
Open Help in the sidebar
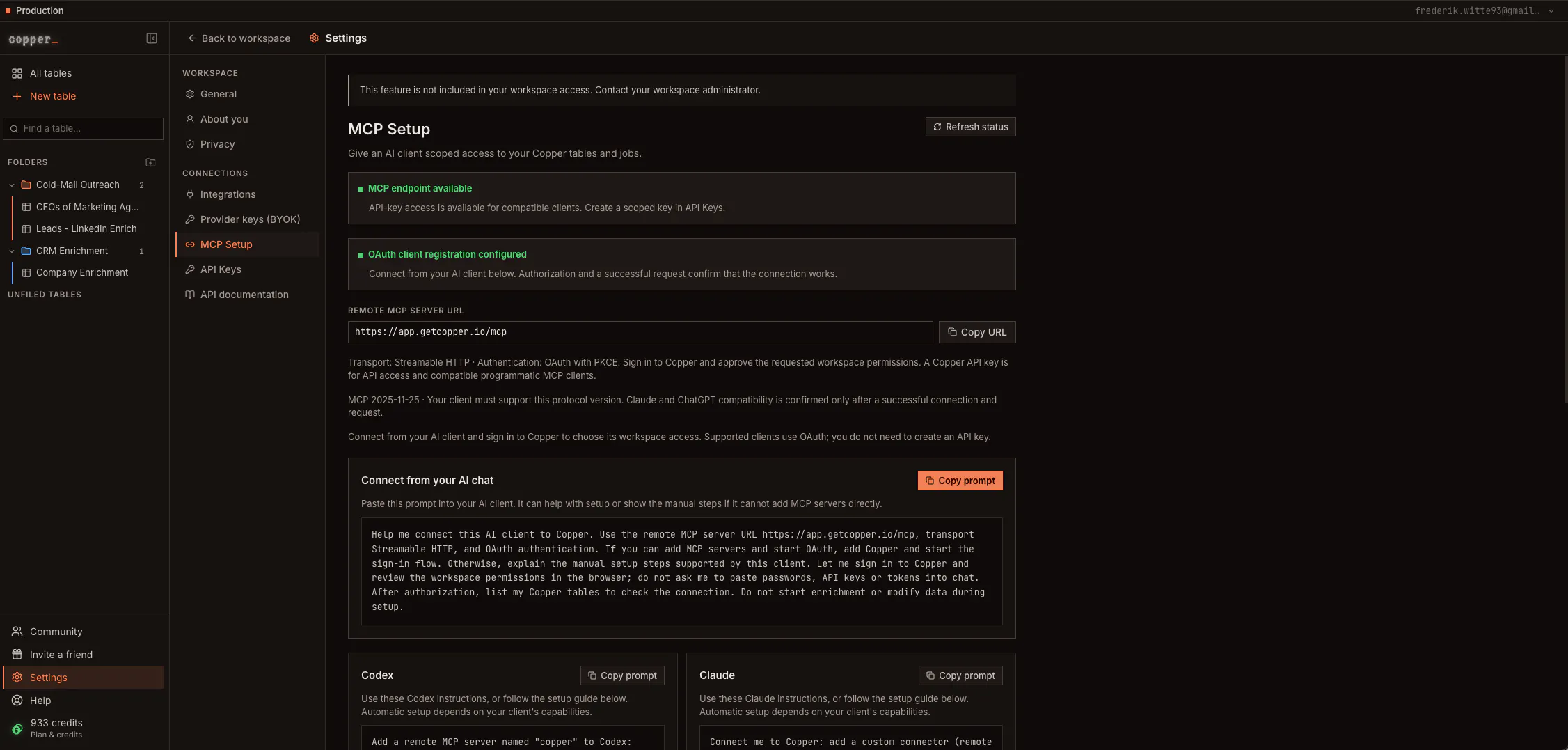[84, 701]
